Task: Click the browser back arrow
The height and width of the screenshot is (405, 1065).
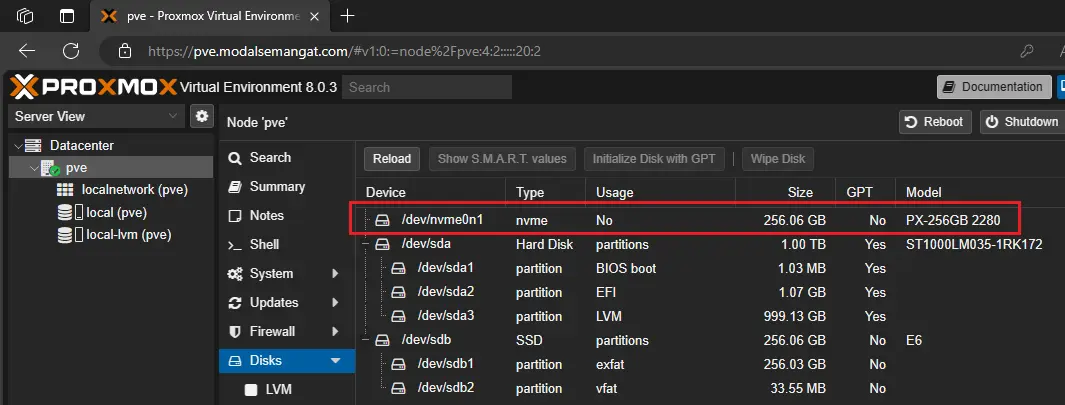Action: tap(26, 51)
